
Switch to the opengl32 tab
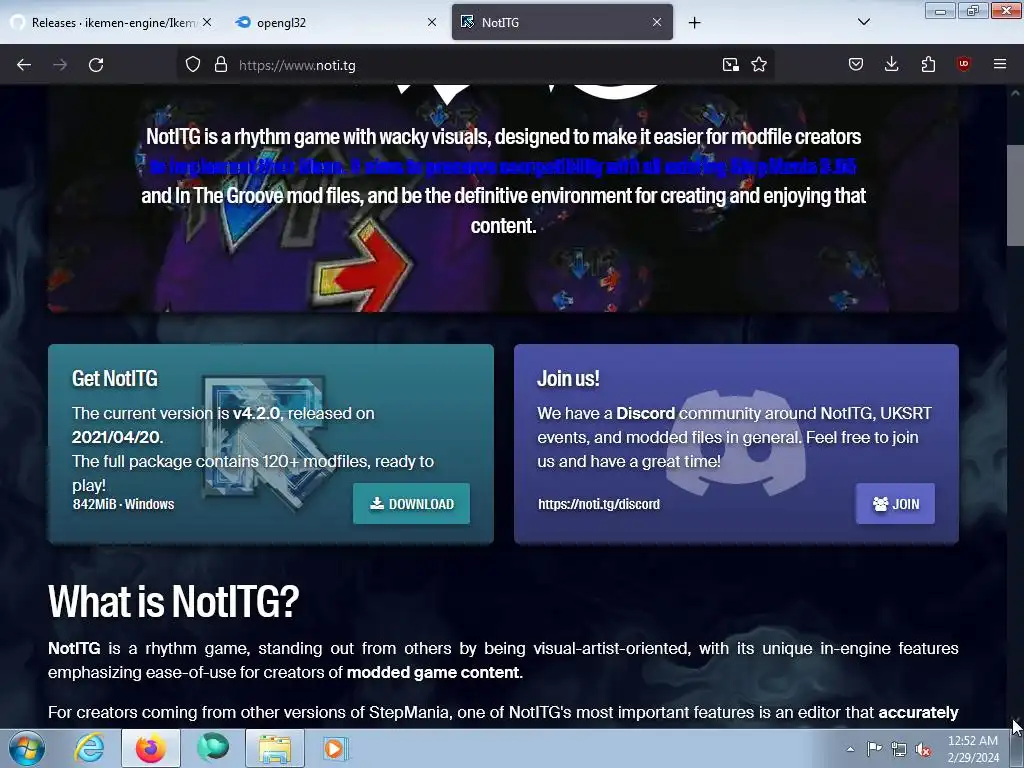(334, 22)
